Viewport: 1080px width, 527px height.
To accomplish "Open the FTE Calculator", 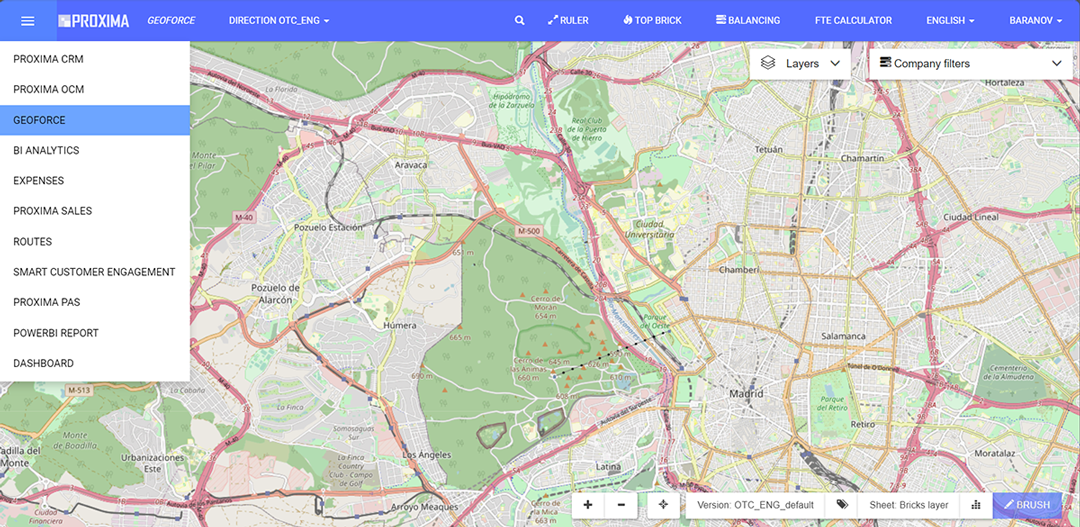I will pos(853,21).
